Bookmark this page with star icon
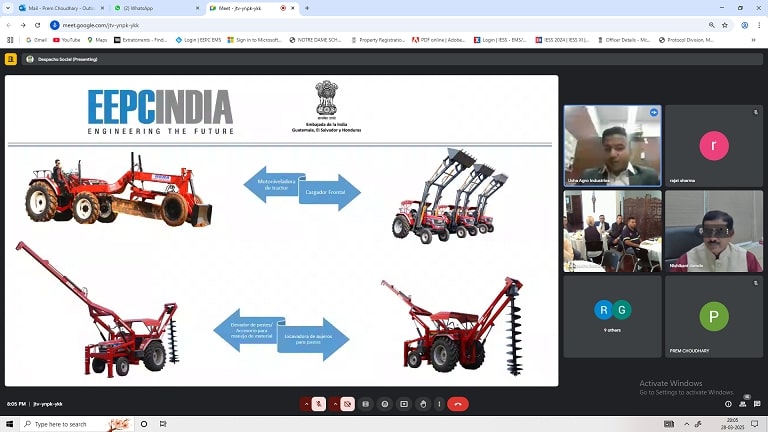 (725, 25)
